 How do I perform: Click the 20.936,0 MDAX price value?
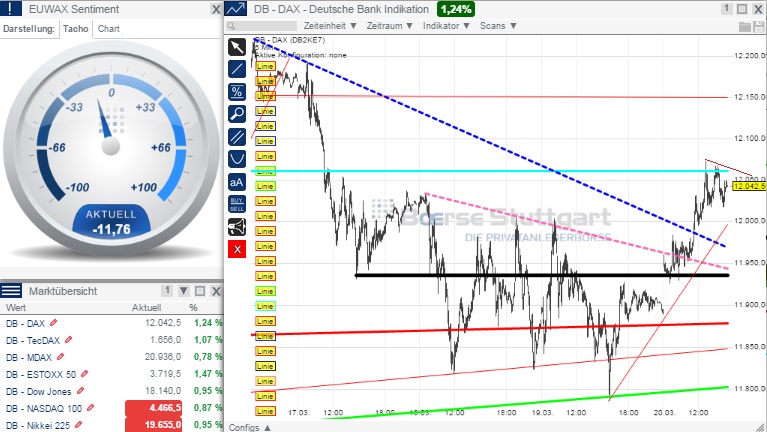163,357
